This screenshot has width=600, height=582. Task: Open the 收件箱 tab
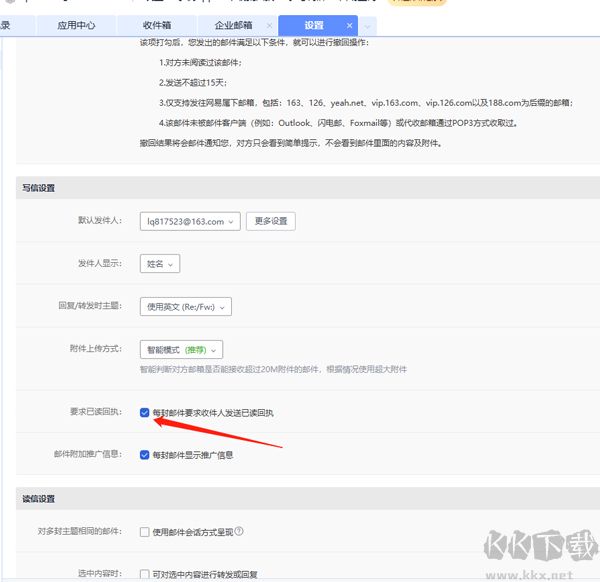157,26
